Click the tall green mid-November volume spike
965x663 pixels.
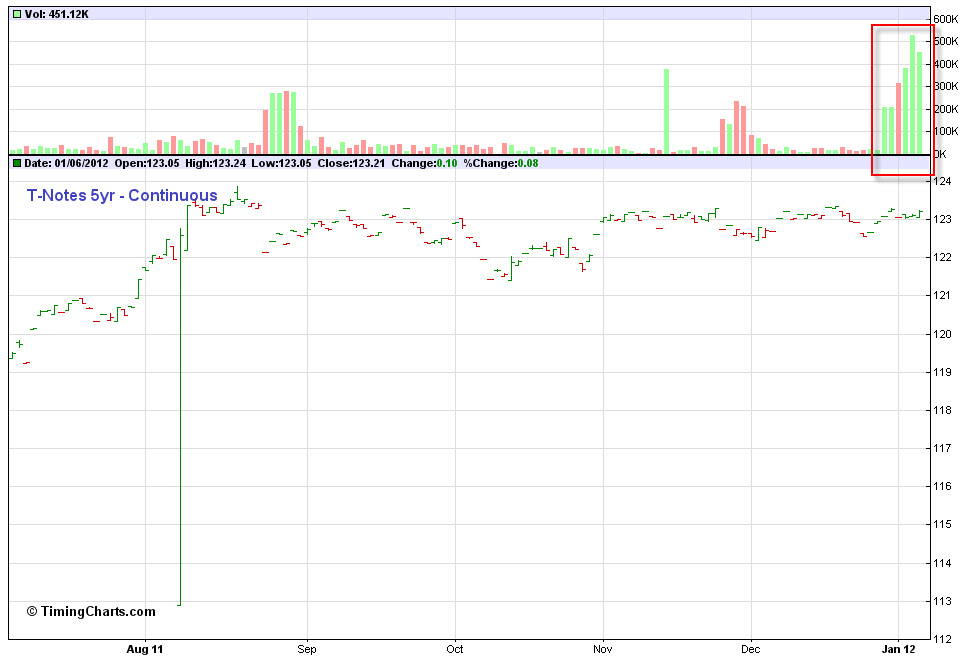pyautogui.click(x=666, y=111)
